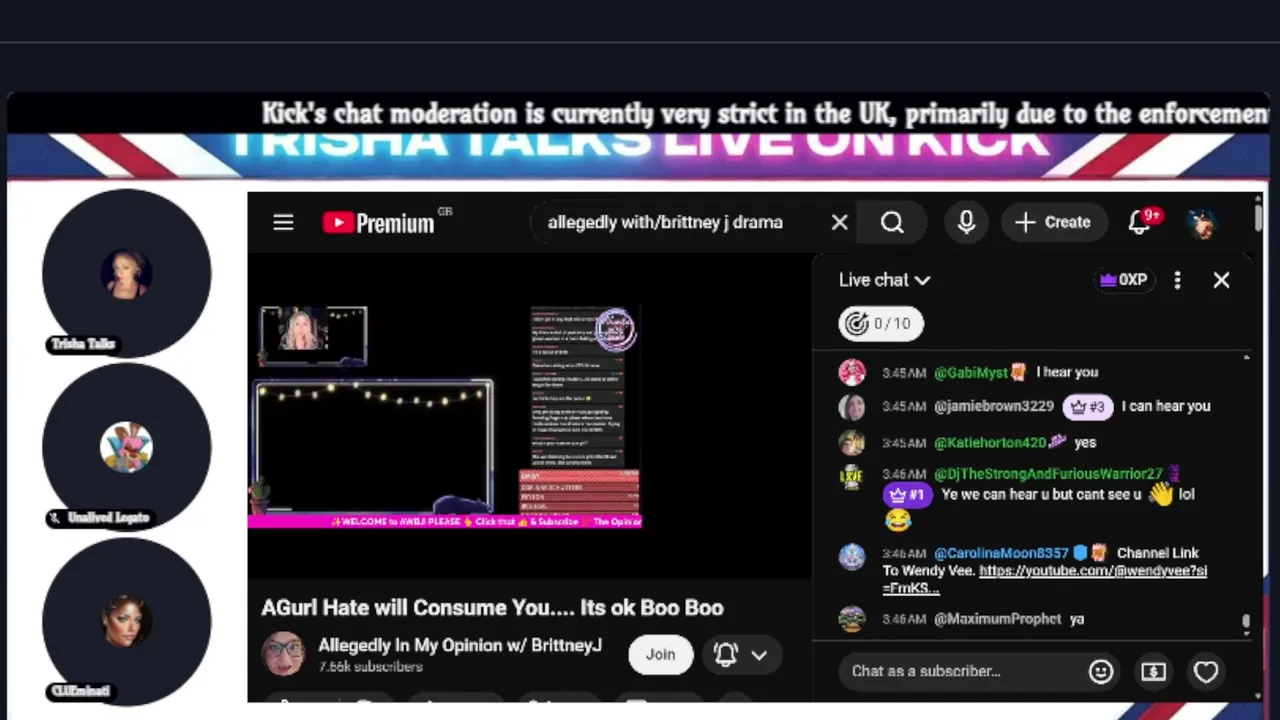Open notifications bell showing 9+
The height and width of the screenshot is (720, 1280).
coord(1140,222)
